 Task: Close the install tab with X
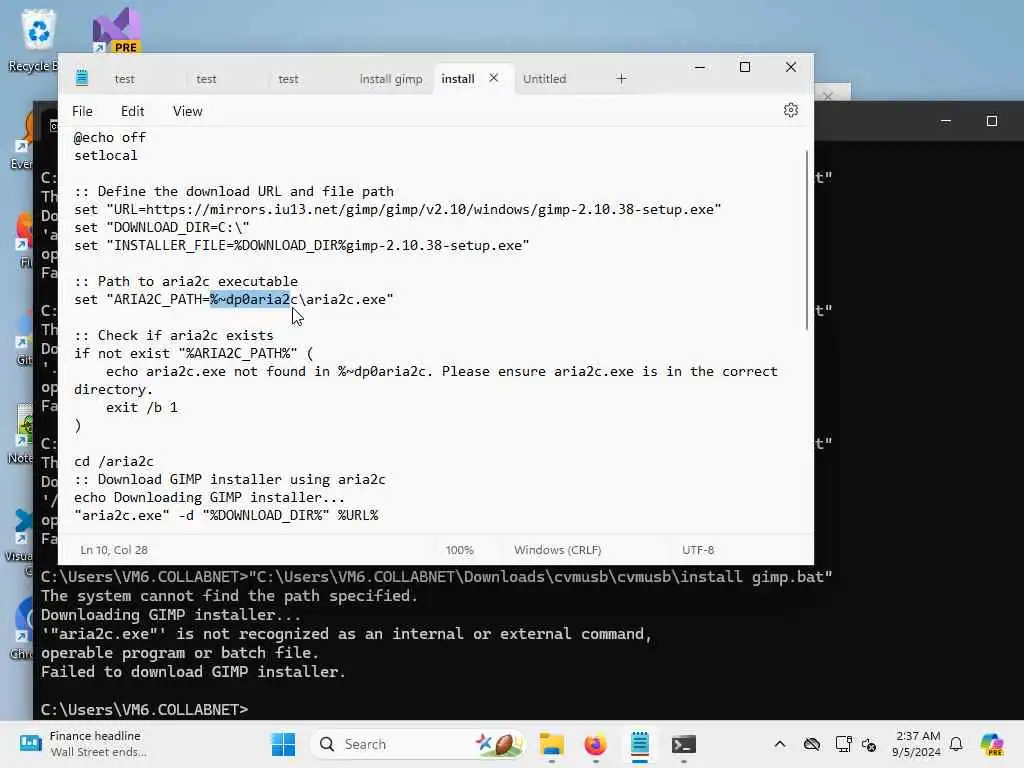pyautogui.click(x=494, y=78)
